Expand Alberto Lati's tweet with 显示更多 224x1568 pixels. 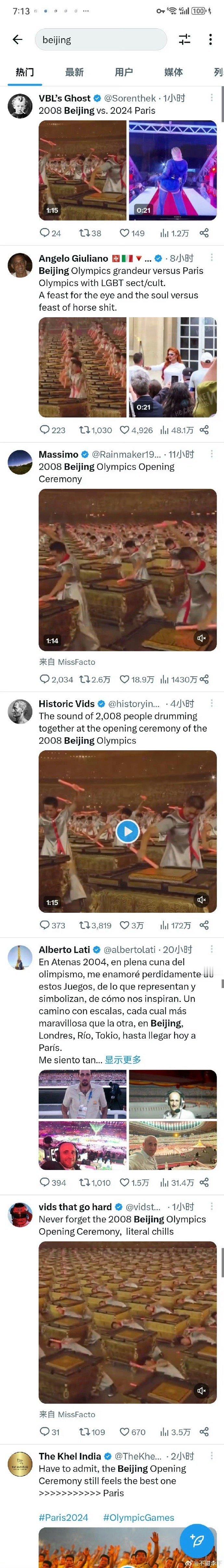click(123, 1060)
